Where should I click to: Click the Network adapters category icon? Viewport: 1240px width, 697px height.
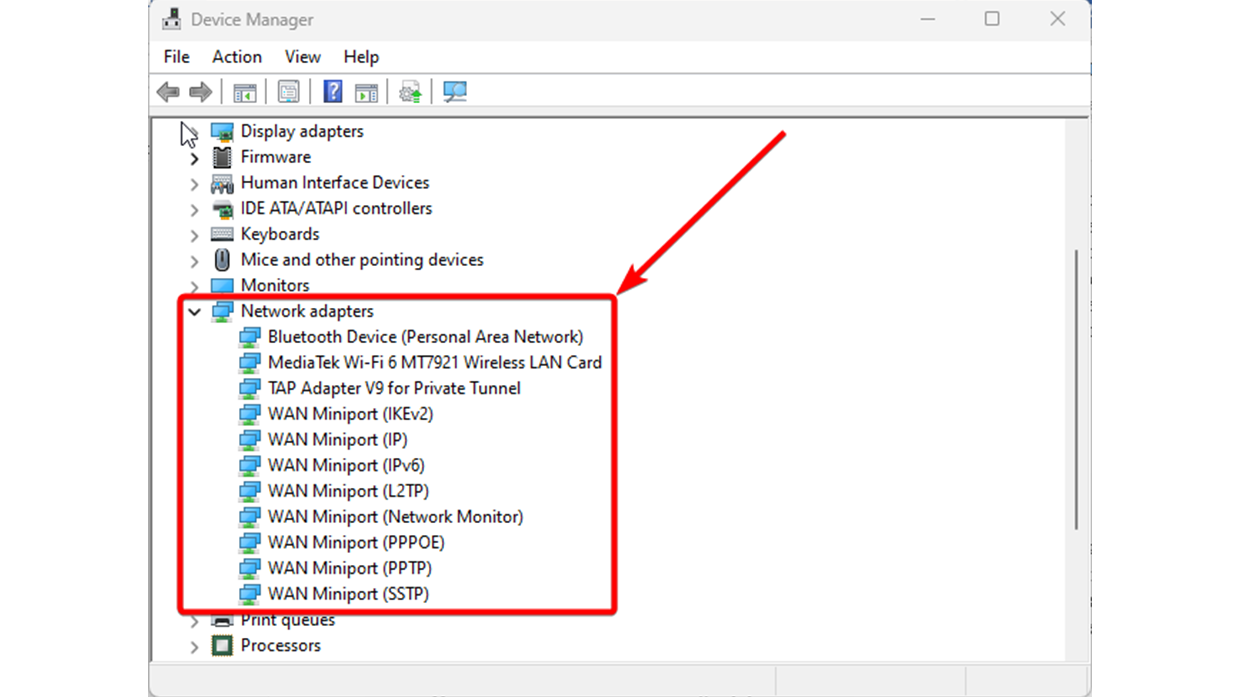pyautogui.click(x=221, y=311)
